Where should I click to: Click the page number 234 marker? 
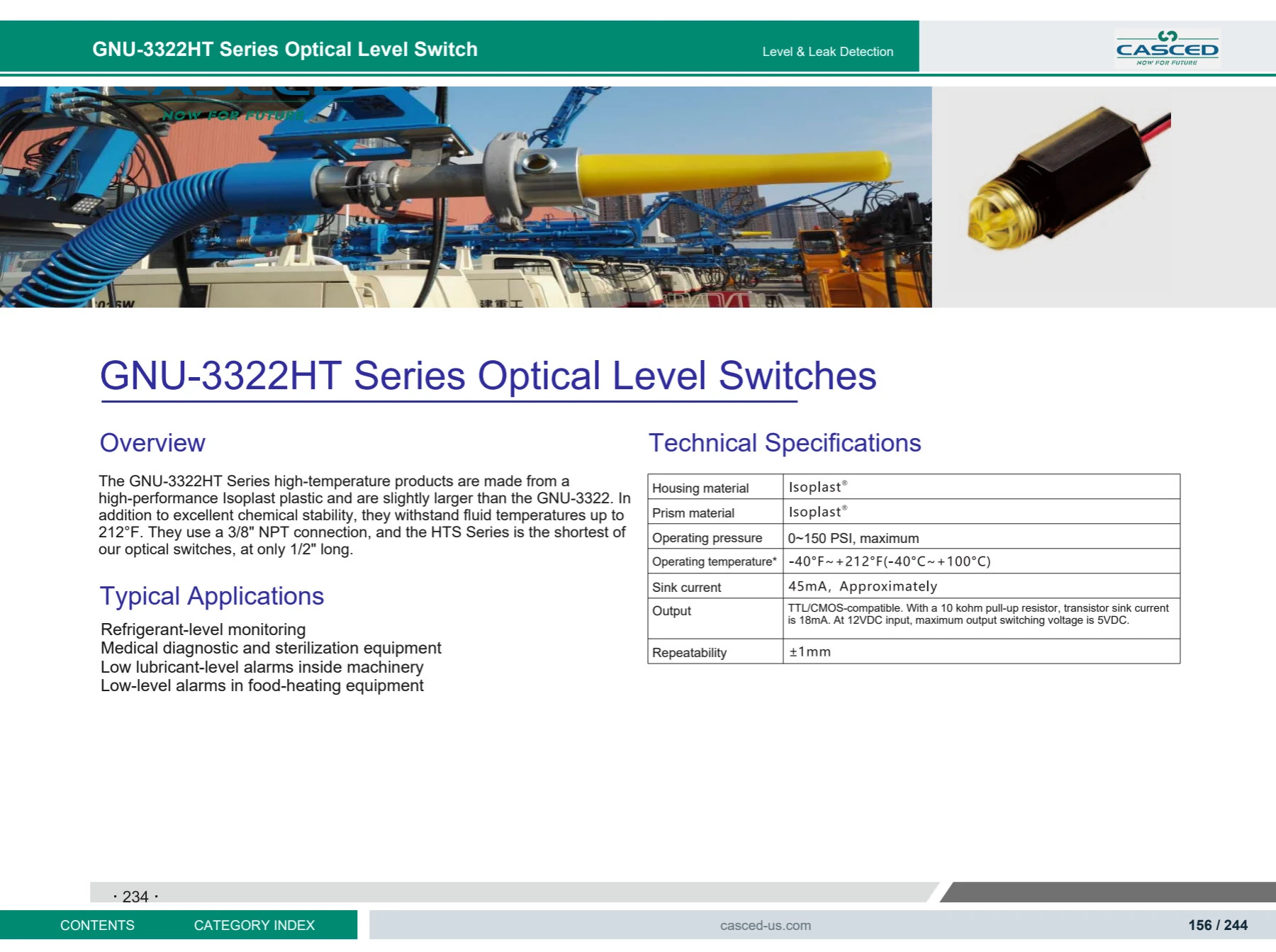click(135, 897)
